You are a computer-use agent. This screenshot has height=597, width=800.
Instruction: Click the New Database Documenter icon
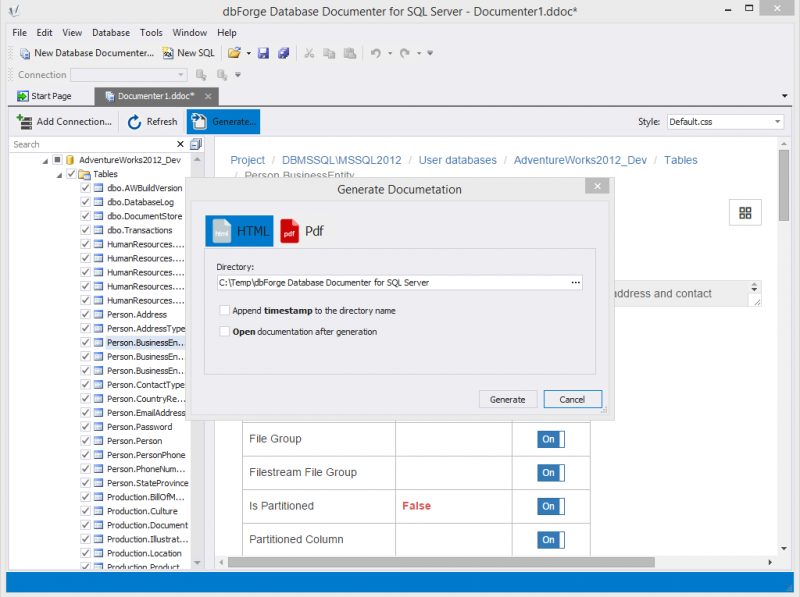24,53
